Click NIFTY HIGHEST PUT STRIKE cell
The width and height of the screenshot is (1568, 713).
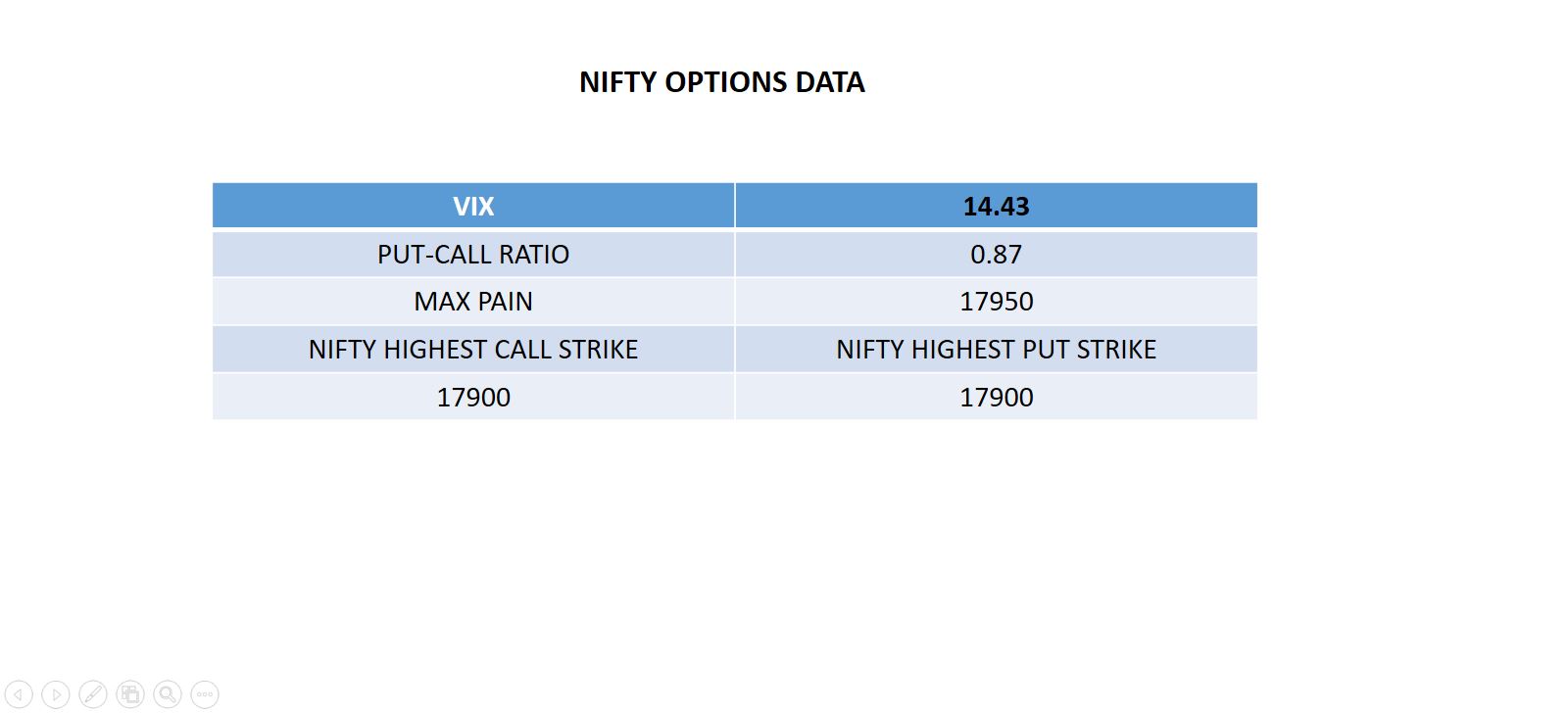point(996,350)
